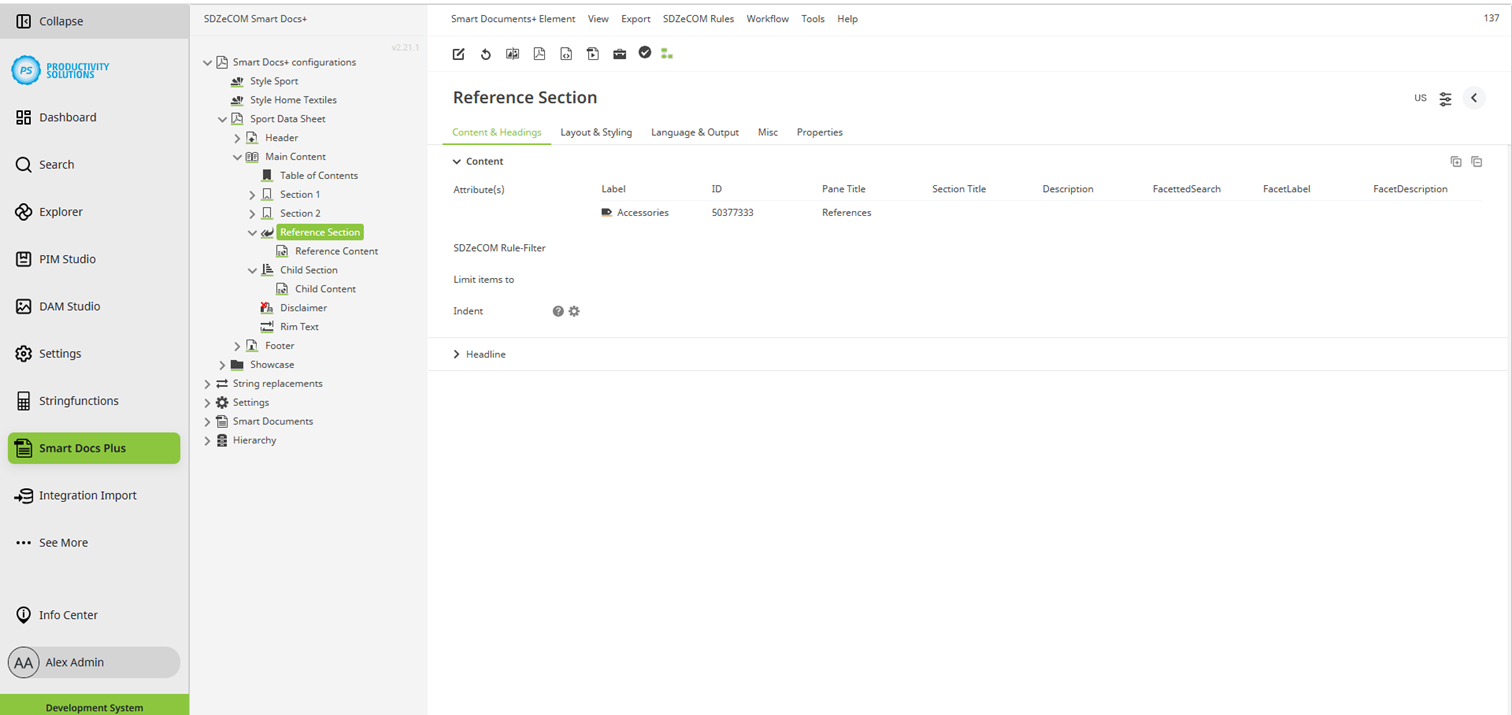Switch to the Language & Output tab
The height and width of the screenshot is (715, 1512).
tap(695, 132)
